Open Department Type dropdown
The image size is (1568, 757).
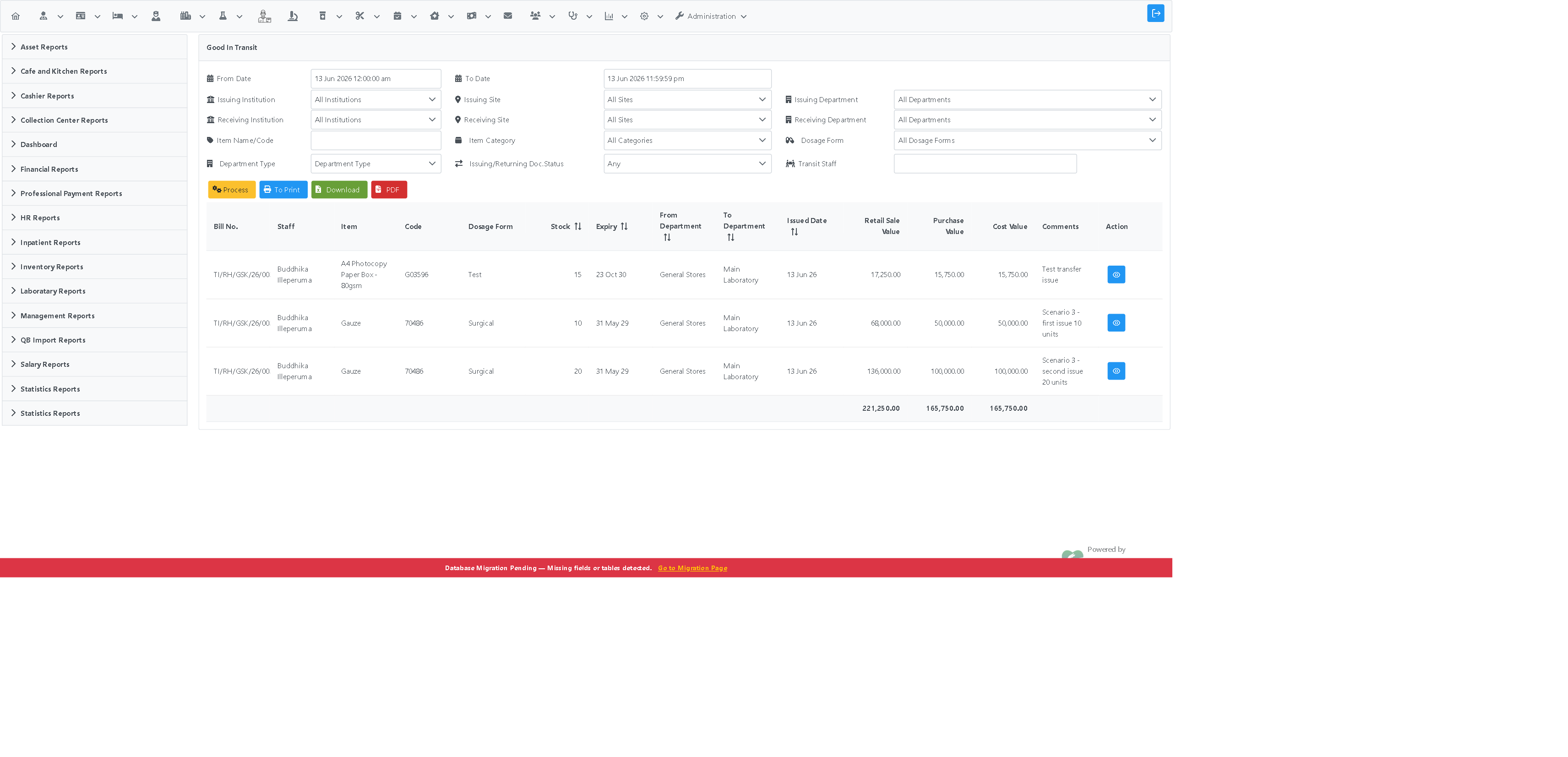pos(376,163)
